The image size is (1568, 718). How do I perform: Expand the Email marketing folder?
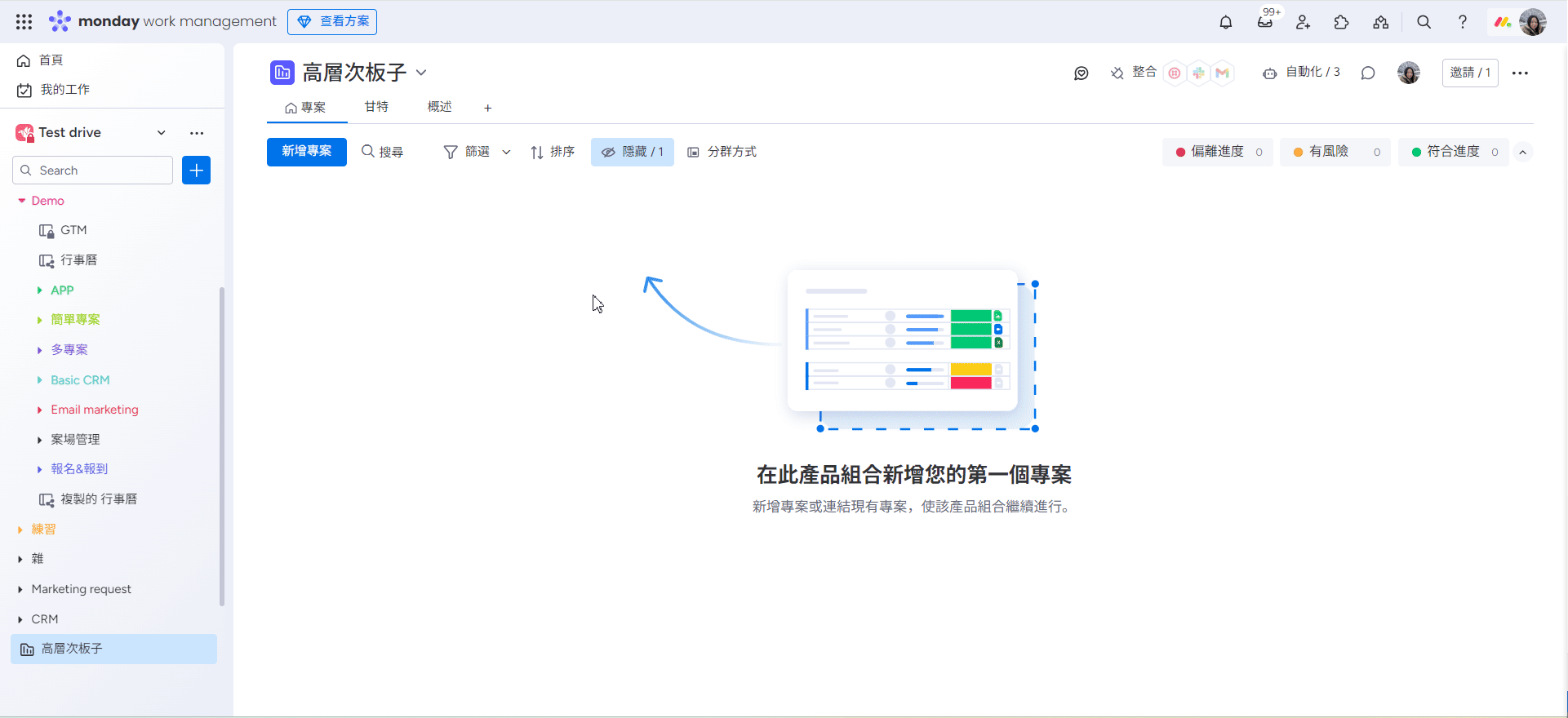39,410
